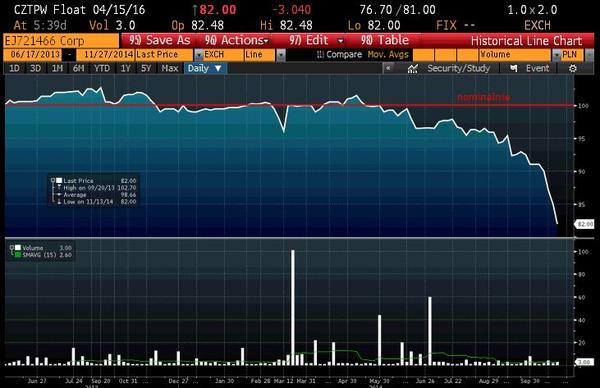The image size is (600, 388).
Task: Click the Save As button
Action: click(160, 40)
